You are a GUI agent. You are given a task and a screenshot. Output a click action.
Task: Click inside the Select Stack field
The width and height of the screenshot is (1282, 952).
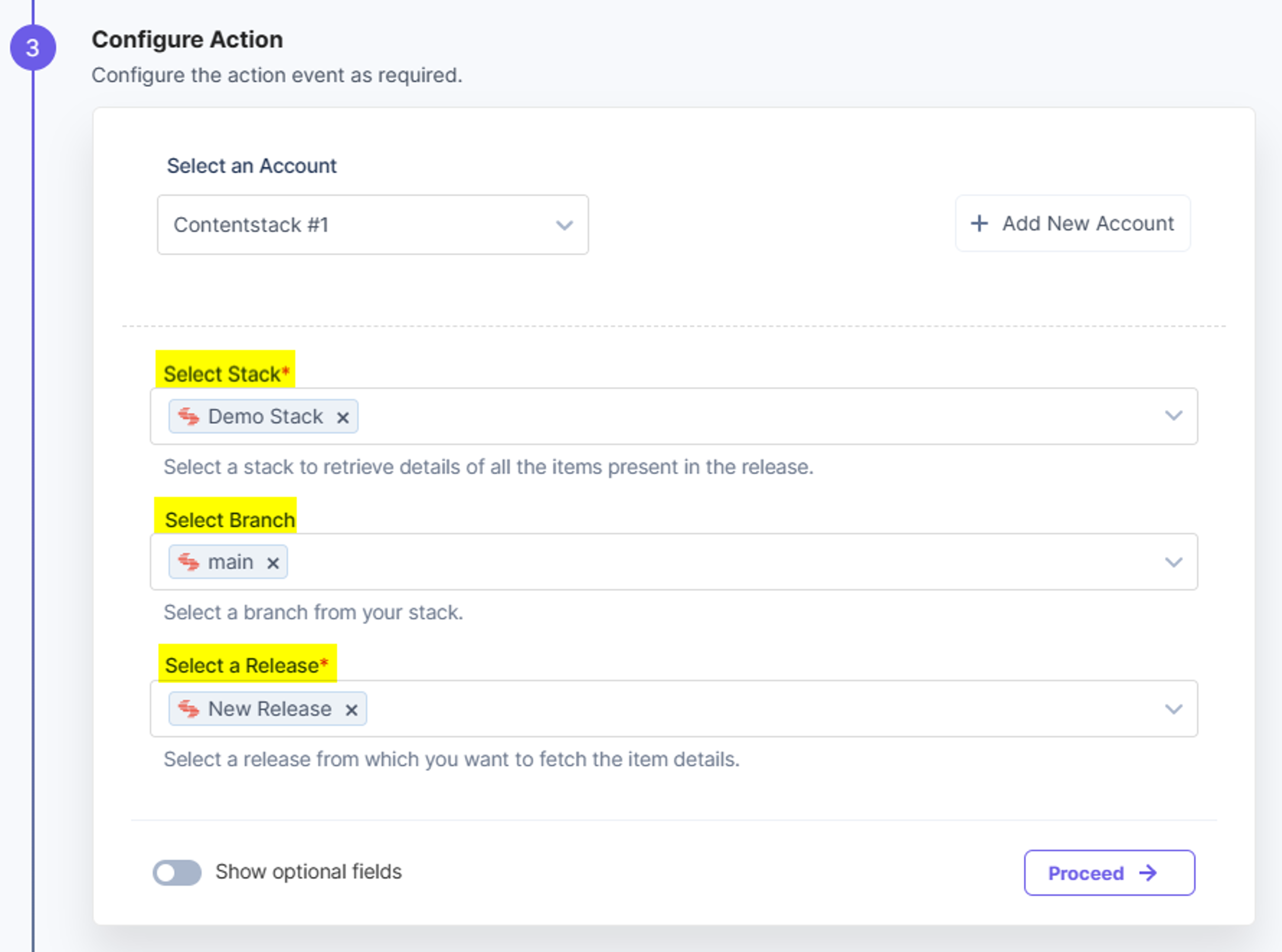tap(674, 416)
